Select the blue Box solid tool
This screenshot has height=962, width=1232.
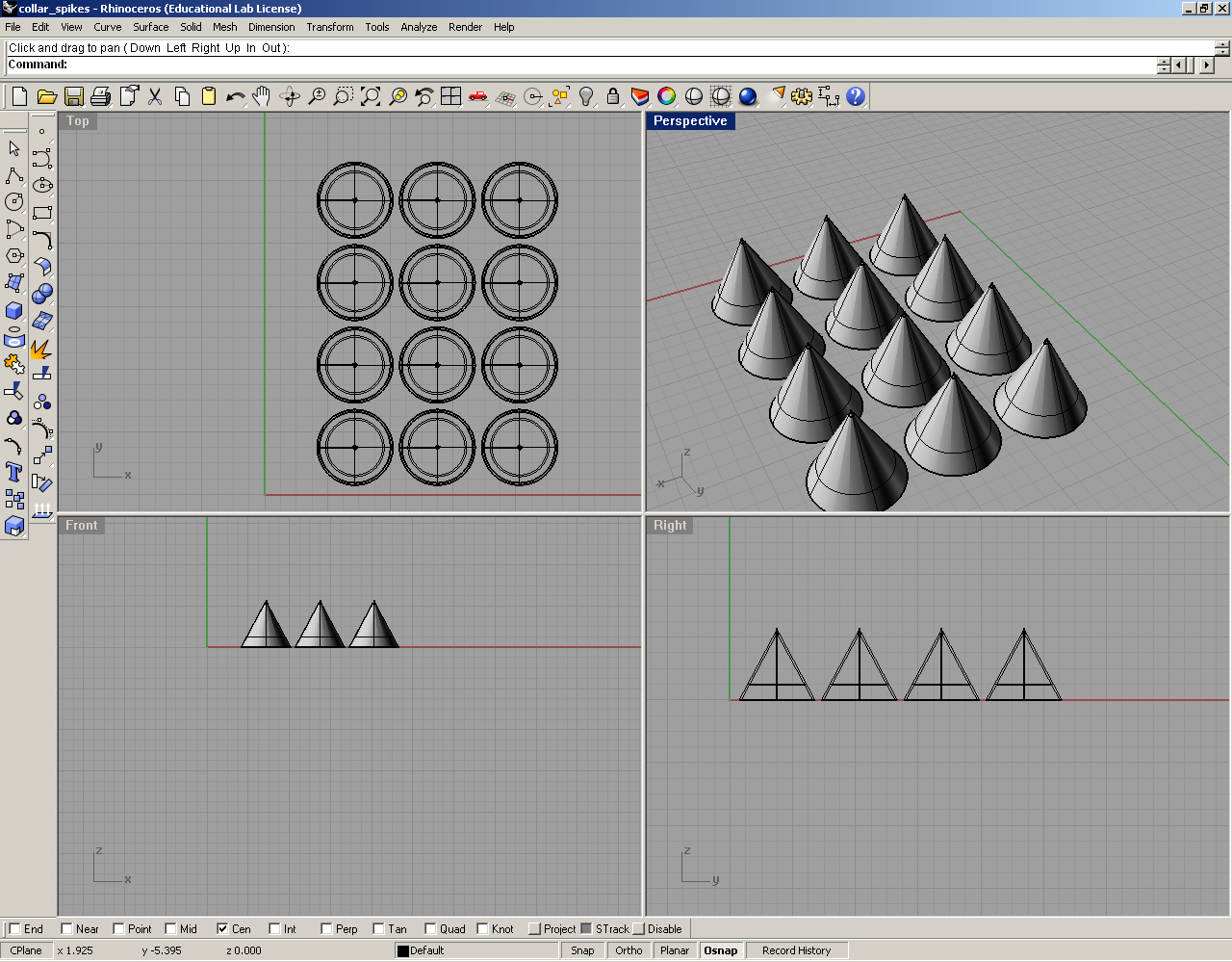click(14, 310)
